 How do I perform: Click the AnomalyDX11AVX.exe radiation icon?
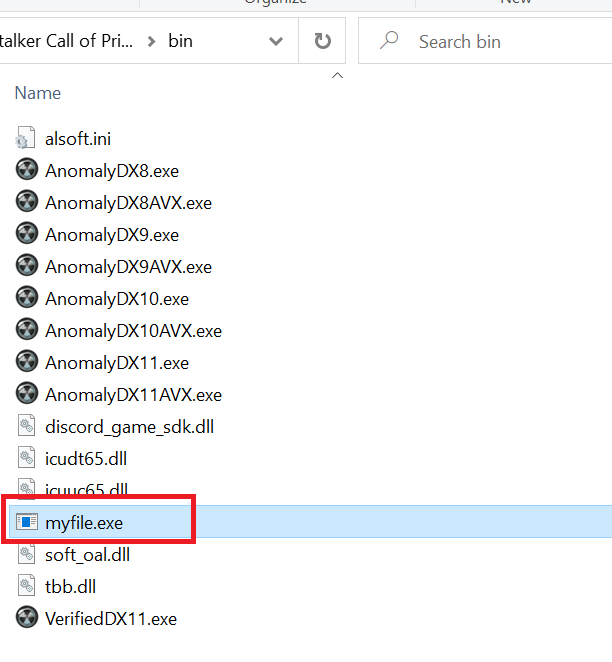point(27,394)
